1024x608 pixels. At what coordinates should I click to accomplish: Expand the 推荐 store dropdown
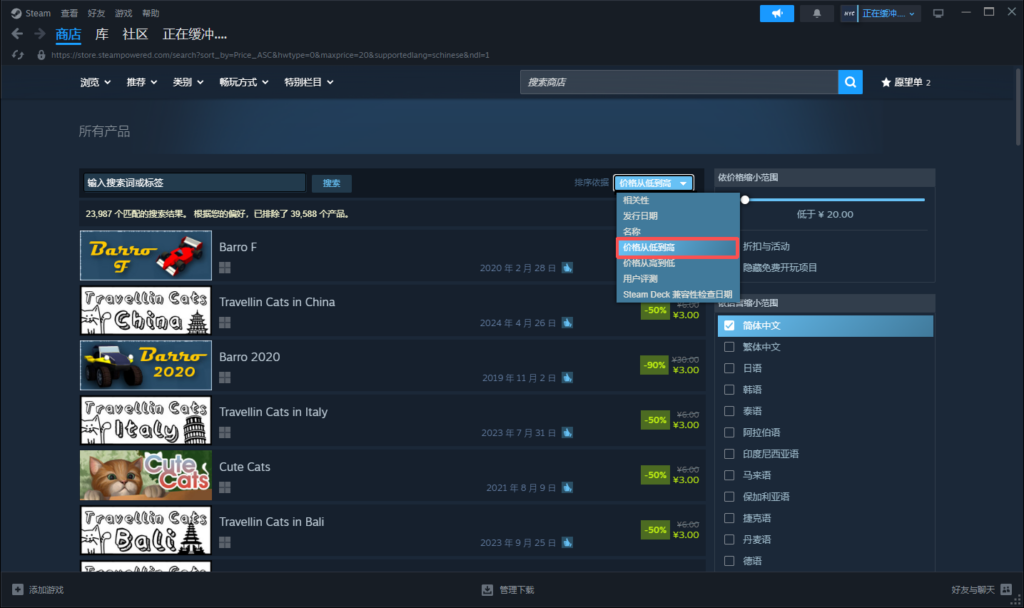[x=142, y=82]
